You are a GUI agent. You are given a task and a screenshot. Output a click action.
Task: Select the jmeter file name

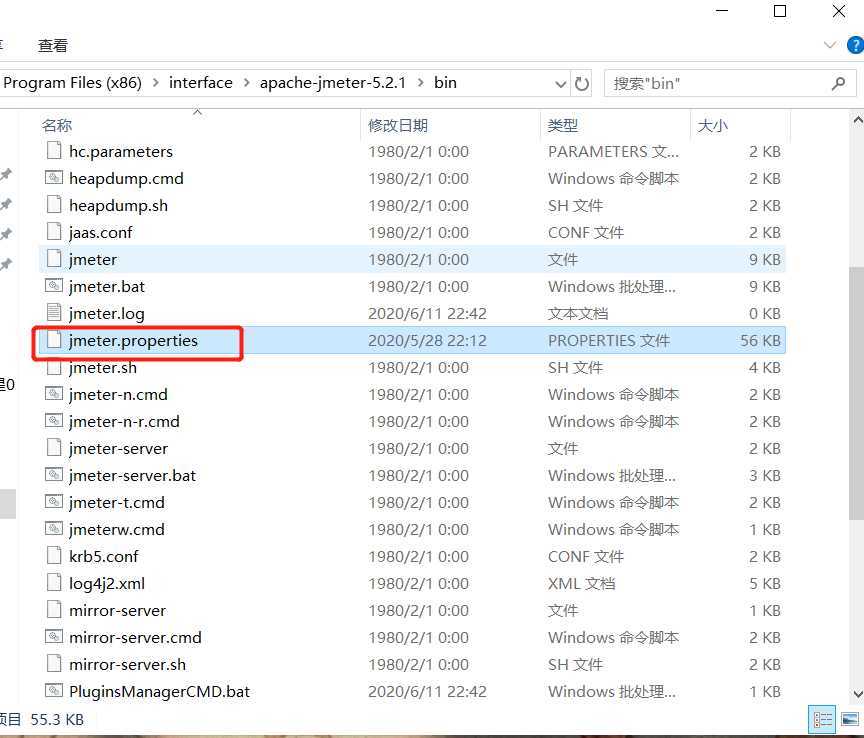coord(93,259)
